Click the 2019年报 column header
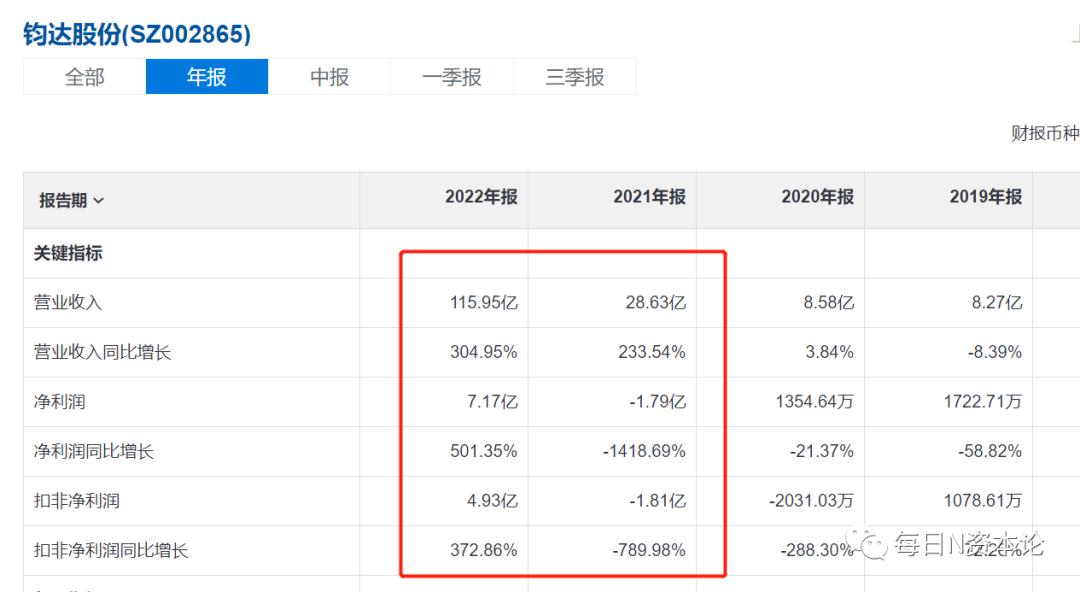The height and width of the screenshot is (592, 1080). [986, 197]
